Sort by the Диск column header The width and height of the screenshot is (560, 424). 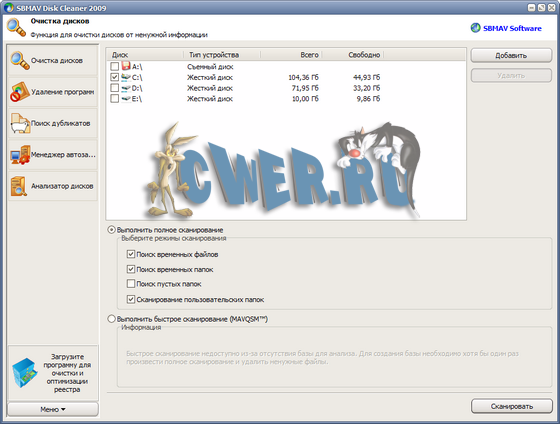pos(145,55)
